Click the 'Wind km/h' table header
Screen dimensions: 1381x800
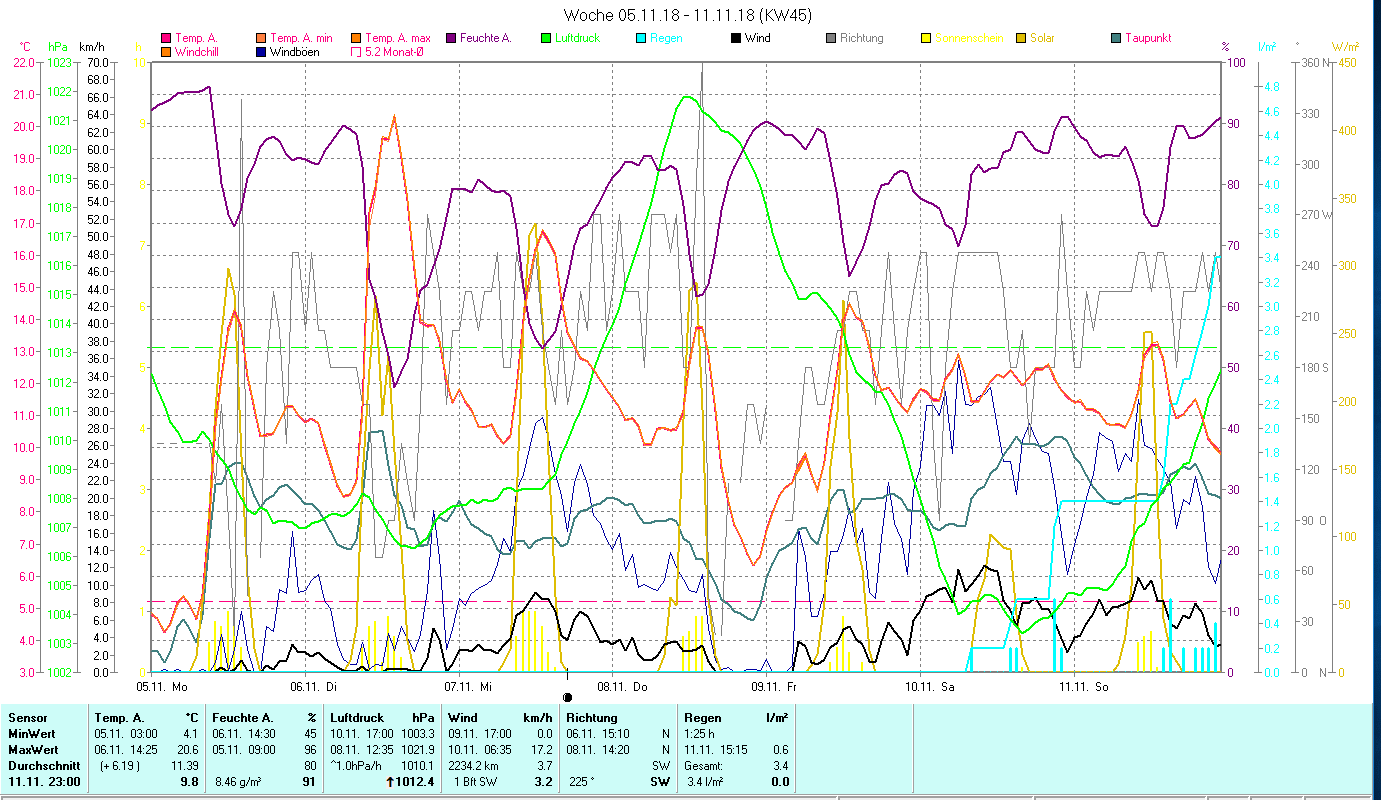pyautogui.click(x=500, y=718)
